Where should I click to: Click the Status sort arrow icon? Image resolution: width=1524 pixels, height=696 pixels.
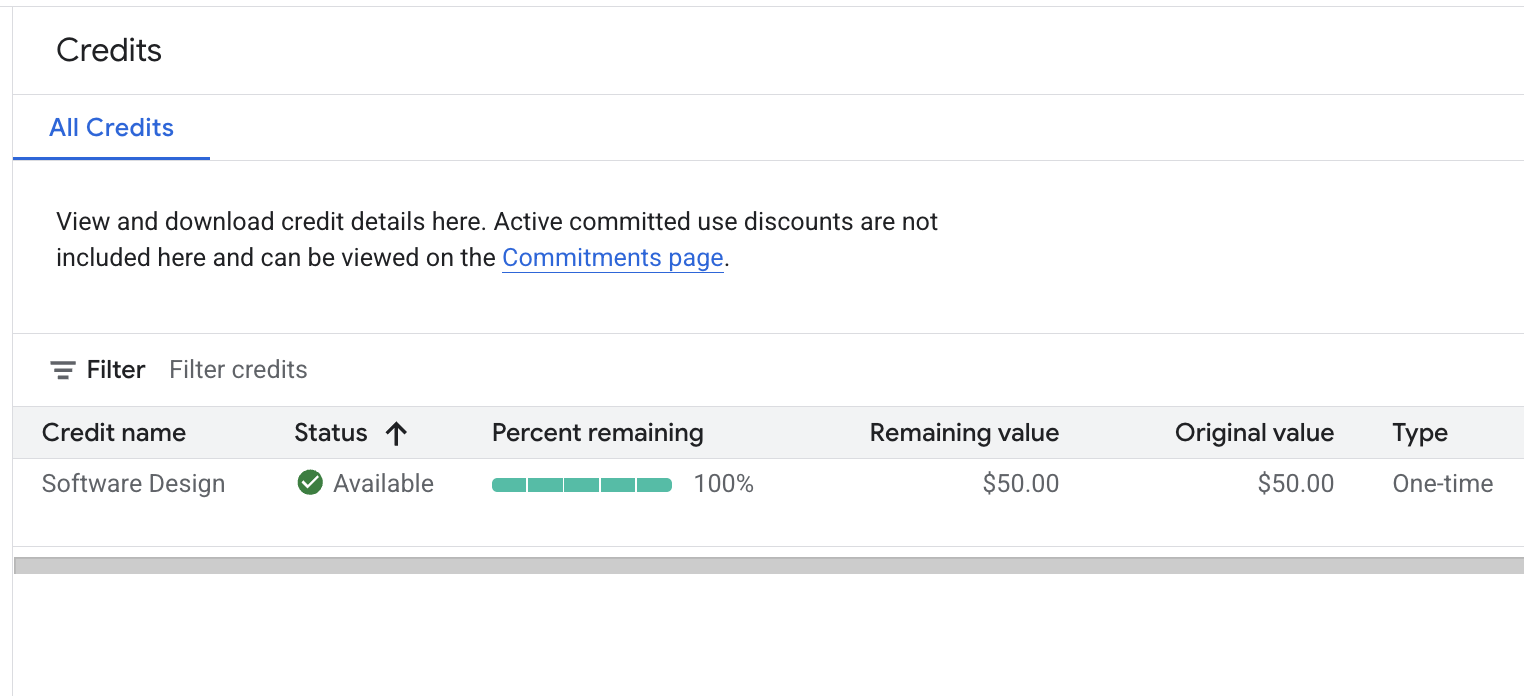pyautogui.click(x=397, y=433)
